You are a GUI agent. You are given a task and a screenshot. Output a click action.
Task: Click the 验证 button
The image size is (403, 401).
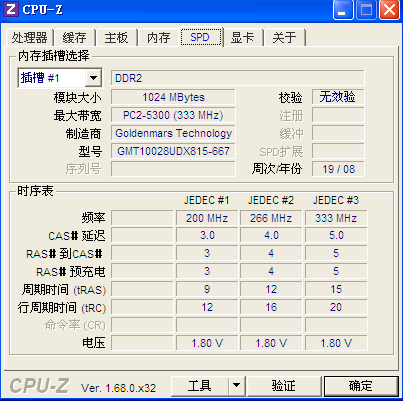(284, 386)
